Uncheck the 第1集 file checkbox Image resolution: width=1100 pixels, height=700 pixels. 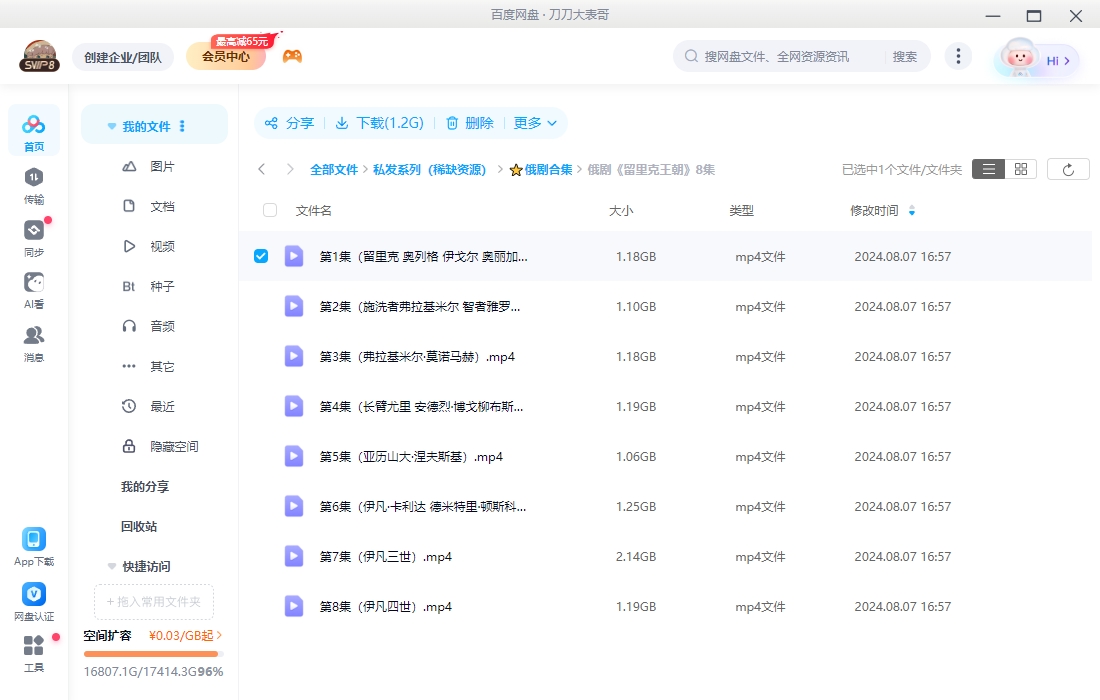point(261,255)
